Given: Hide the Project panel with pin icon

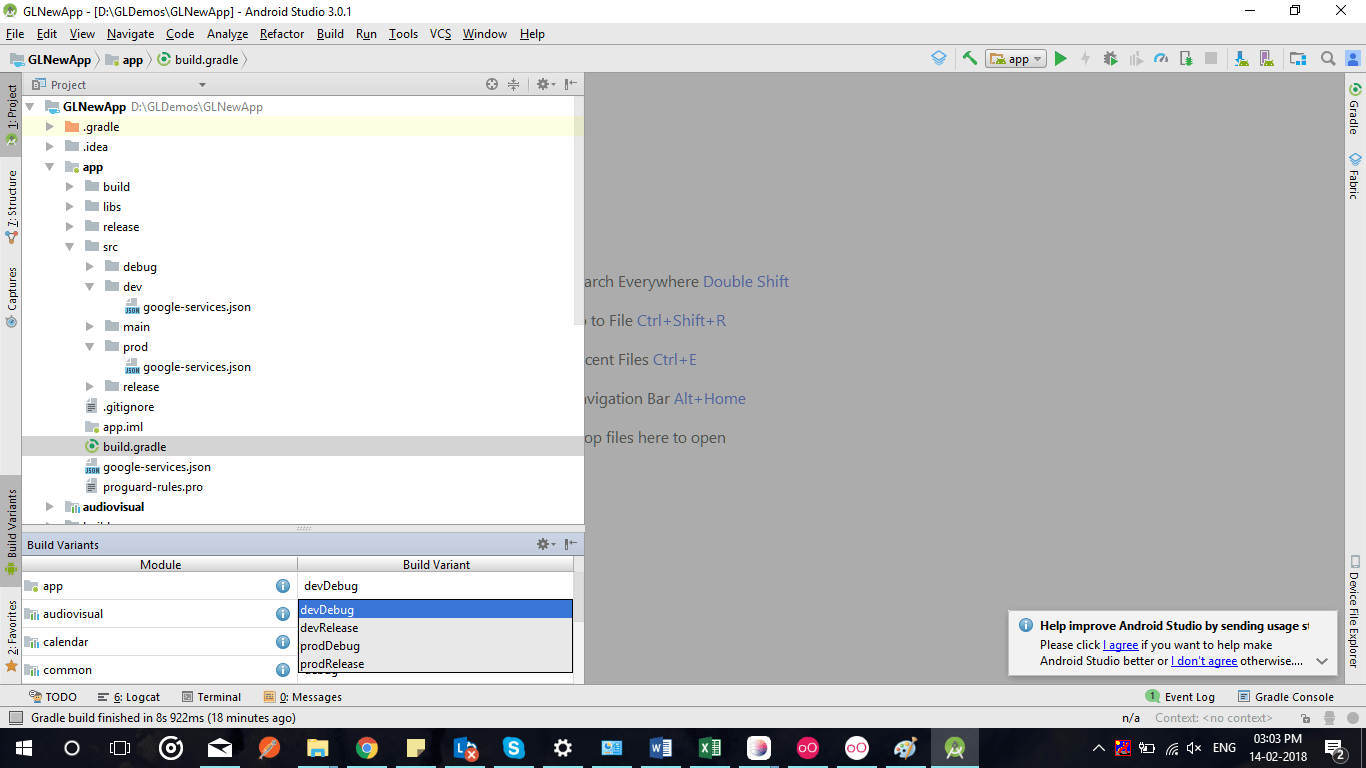Looking at the screenshot, I should click(571, 84).
